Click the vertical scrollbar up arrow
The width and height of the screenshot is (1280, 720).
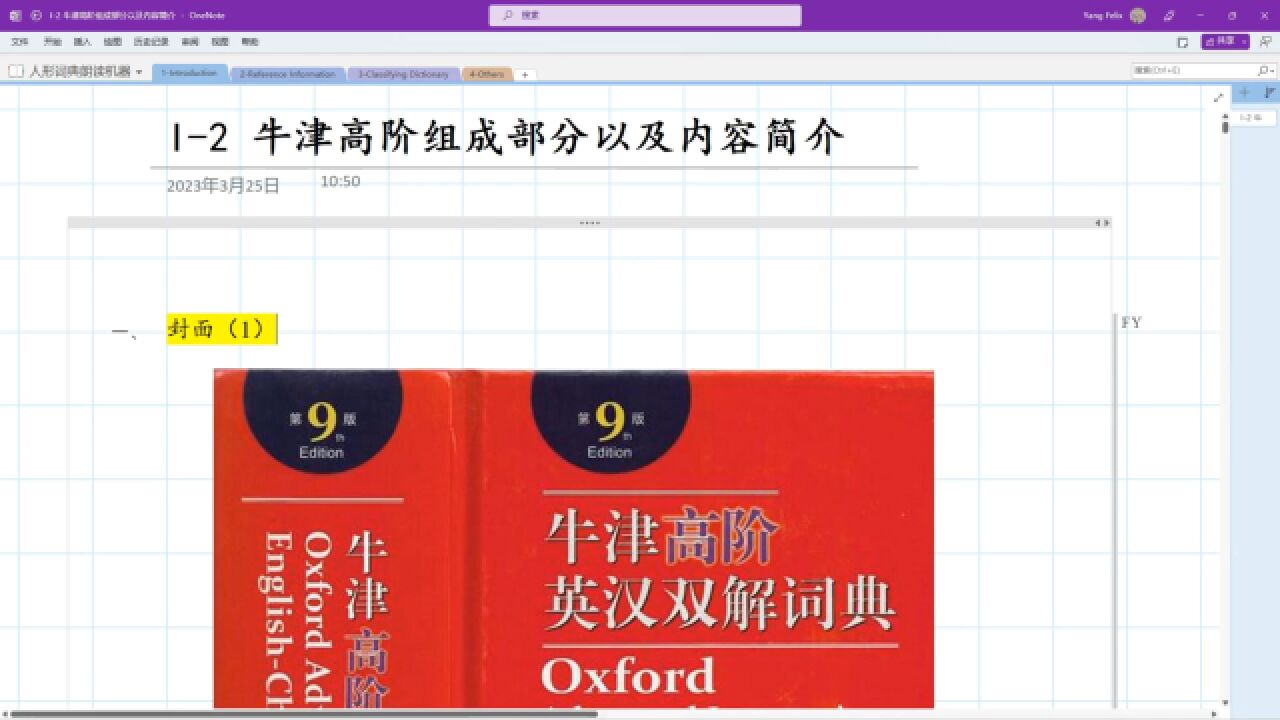1225,116
